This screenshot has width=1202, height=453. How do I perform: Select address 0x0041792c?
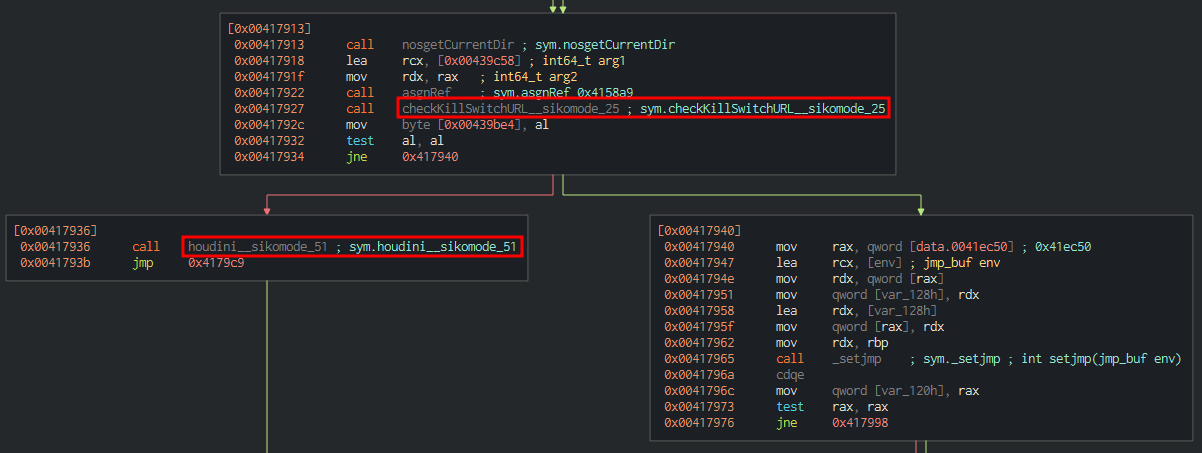(x=272, y=124)
